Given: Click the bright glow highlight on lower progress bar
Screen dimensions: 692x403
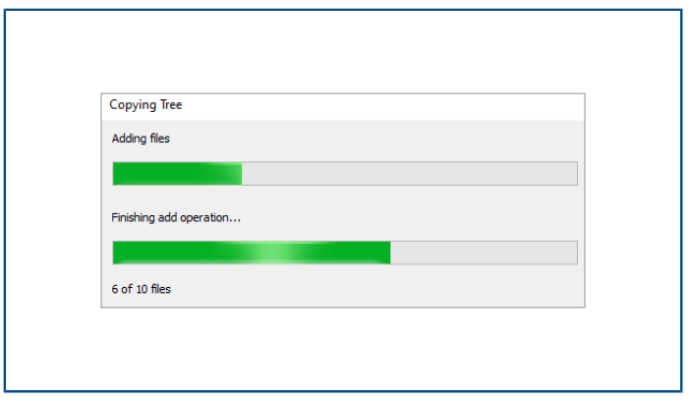Looking at the screenshot, I should tap(271, 252).
